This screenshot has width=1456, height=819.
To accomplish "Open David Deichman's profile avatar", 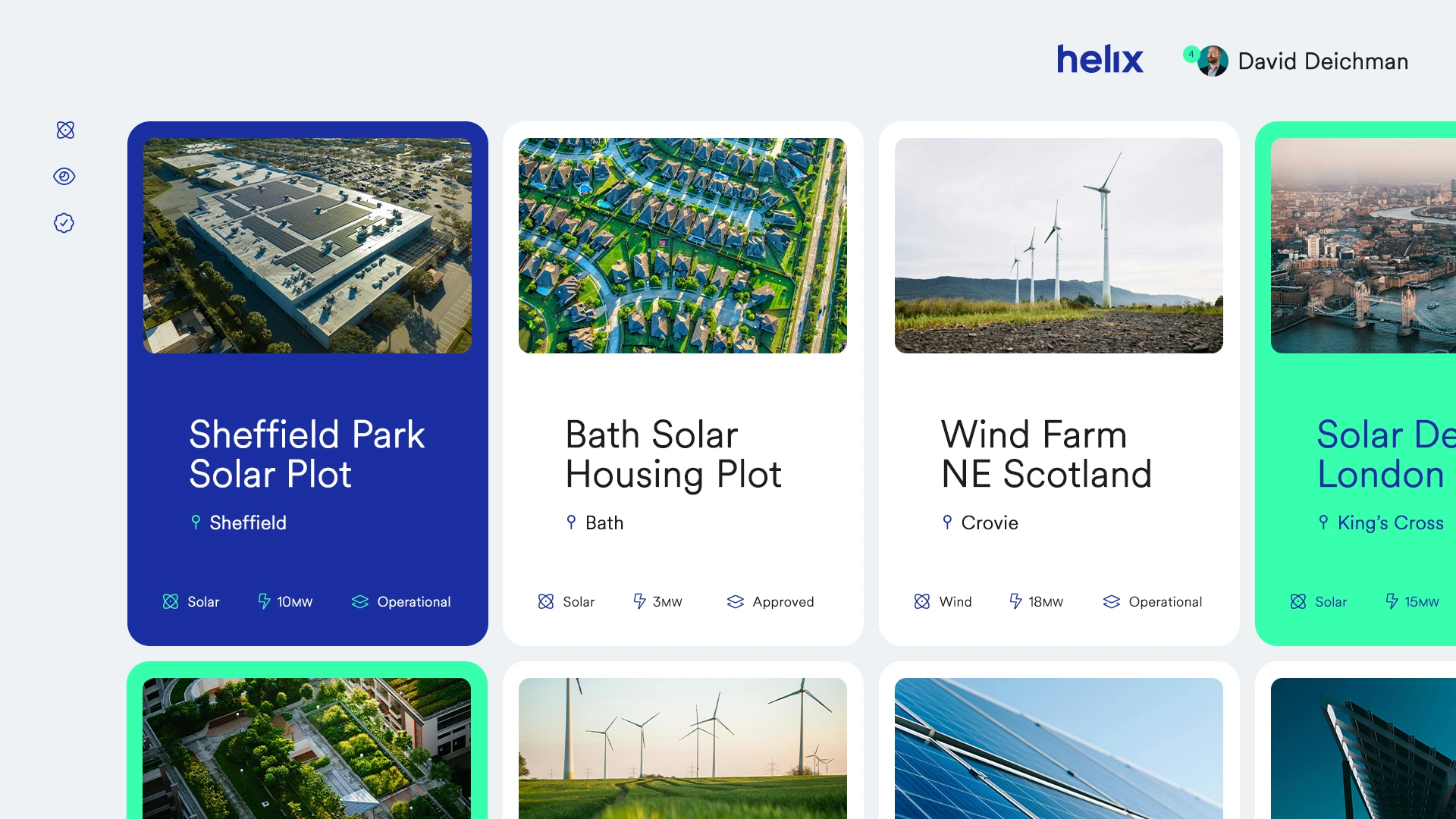I will pyautogui.click(x=1213, y=61).
